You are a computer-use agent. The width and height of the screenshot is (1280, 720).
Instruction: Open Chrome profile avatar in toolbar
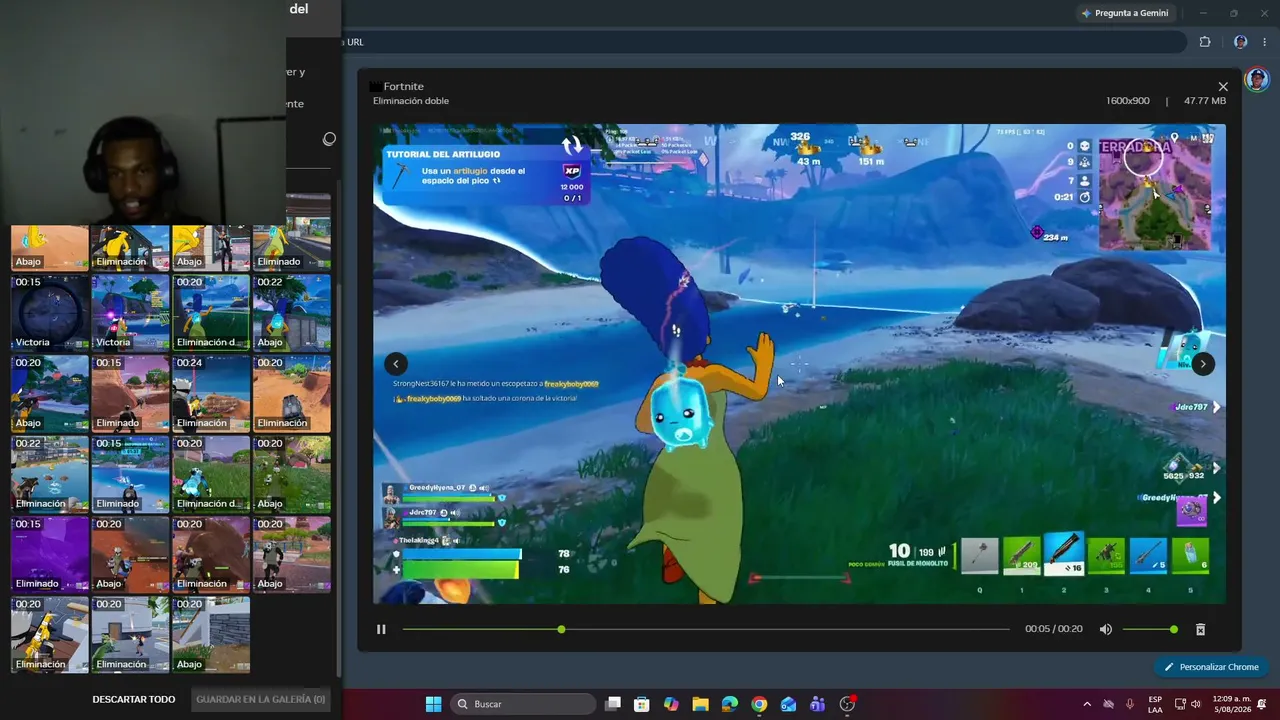click(x=1240, y=42)
